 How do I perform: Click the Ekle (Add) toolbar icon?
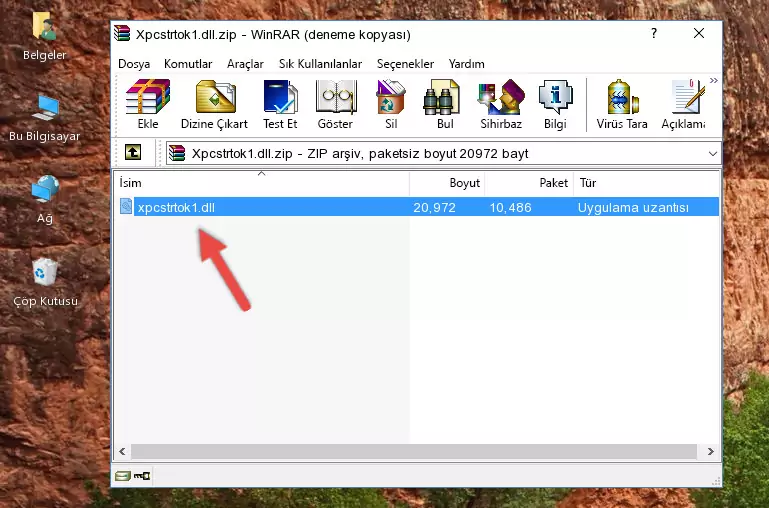[148, 104]
